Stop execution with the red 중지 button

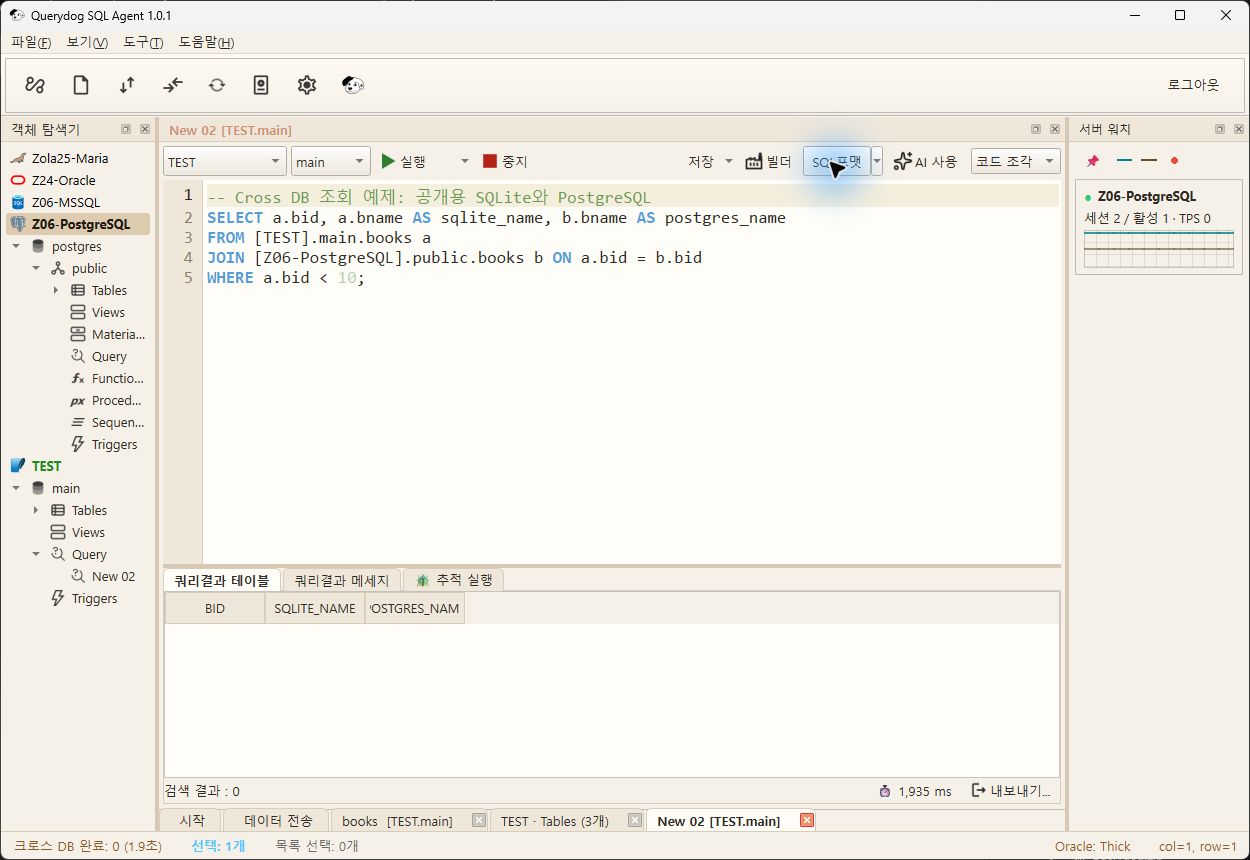point(505,161)
